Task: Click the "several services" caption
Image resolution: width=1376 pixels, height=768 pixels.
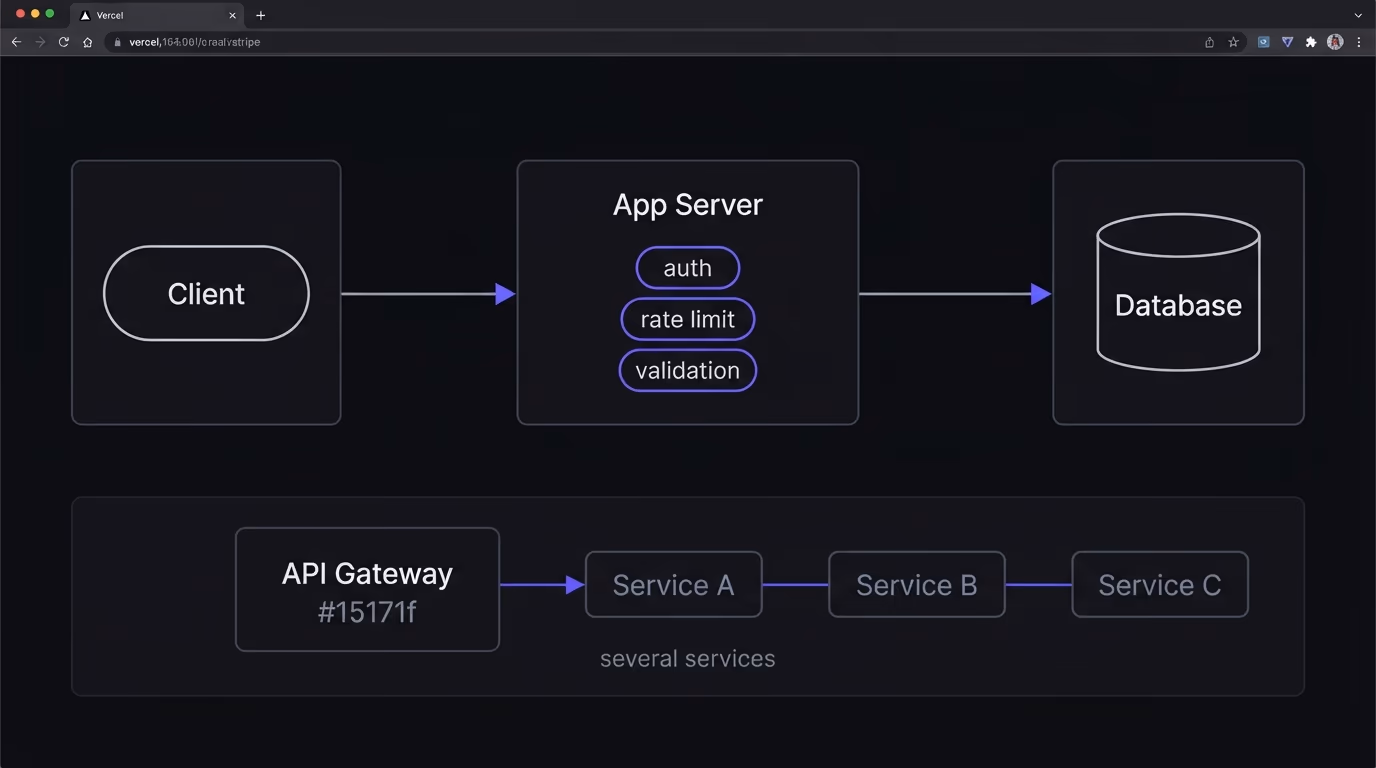Action: point(687,658)
